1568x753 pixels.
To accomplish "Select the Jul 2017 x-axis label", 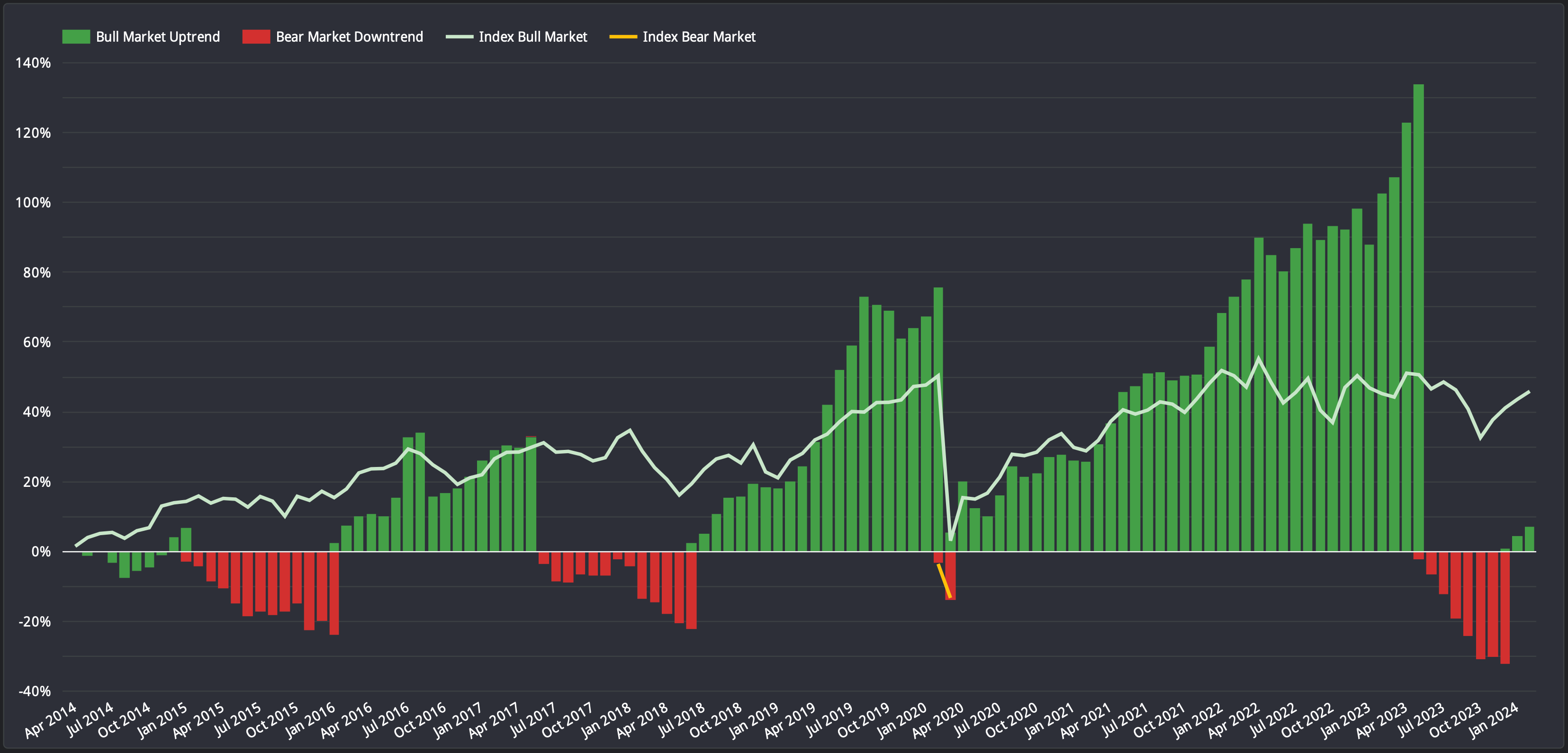I will pos(533,719).
